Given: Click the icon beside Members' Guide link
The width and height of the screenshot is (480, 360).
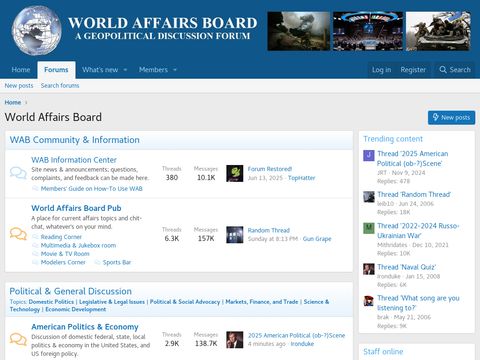Looking at the screenshot, I should point(35,189).
